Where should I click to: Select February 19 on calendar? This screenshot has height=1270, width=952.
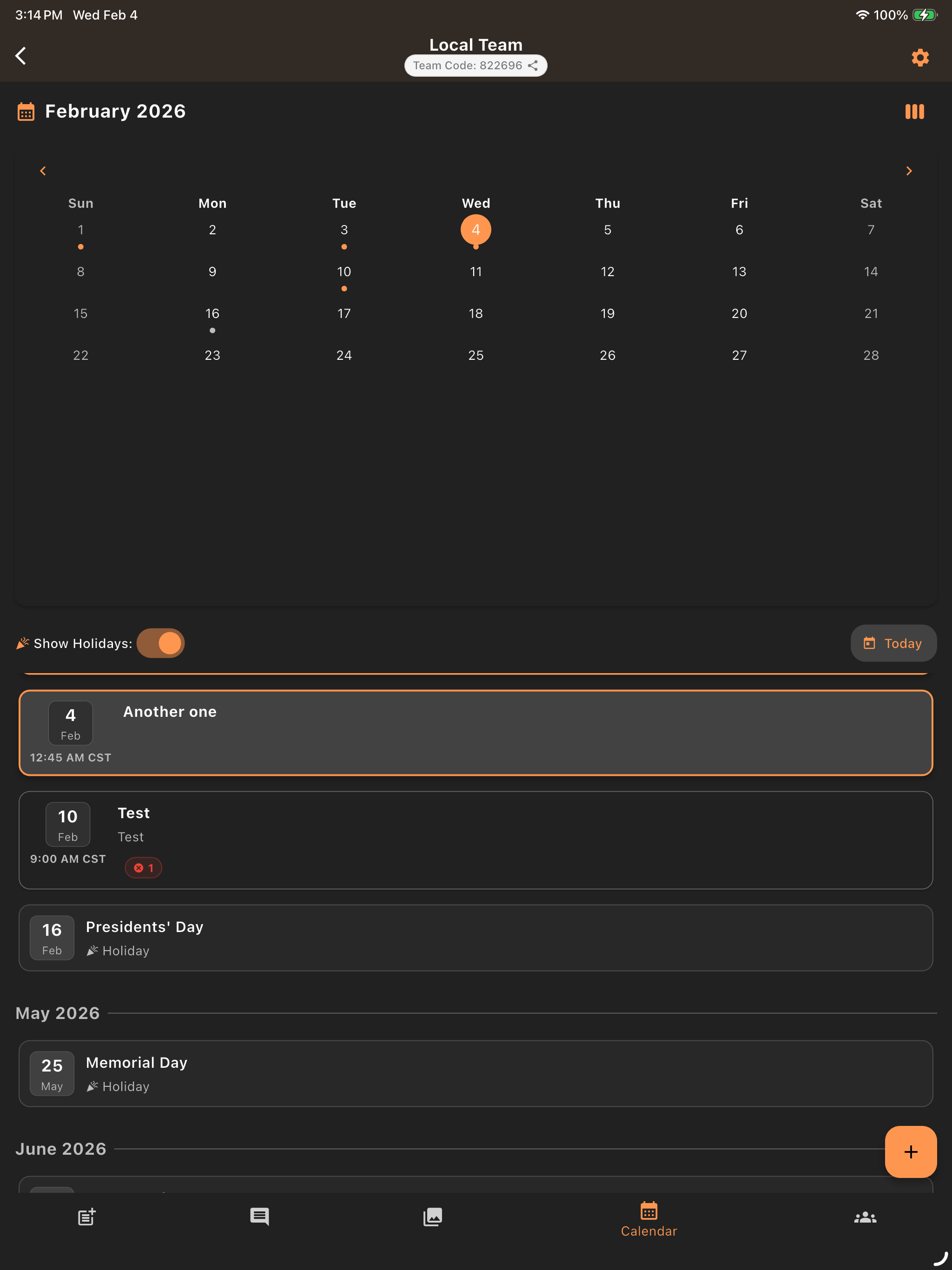pos(608,313)
